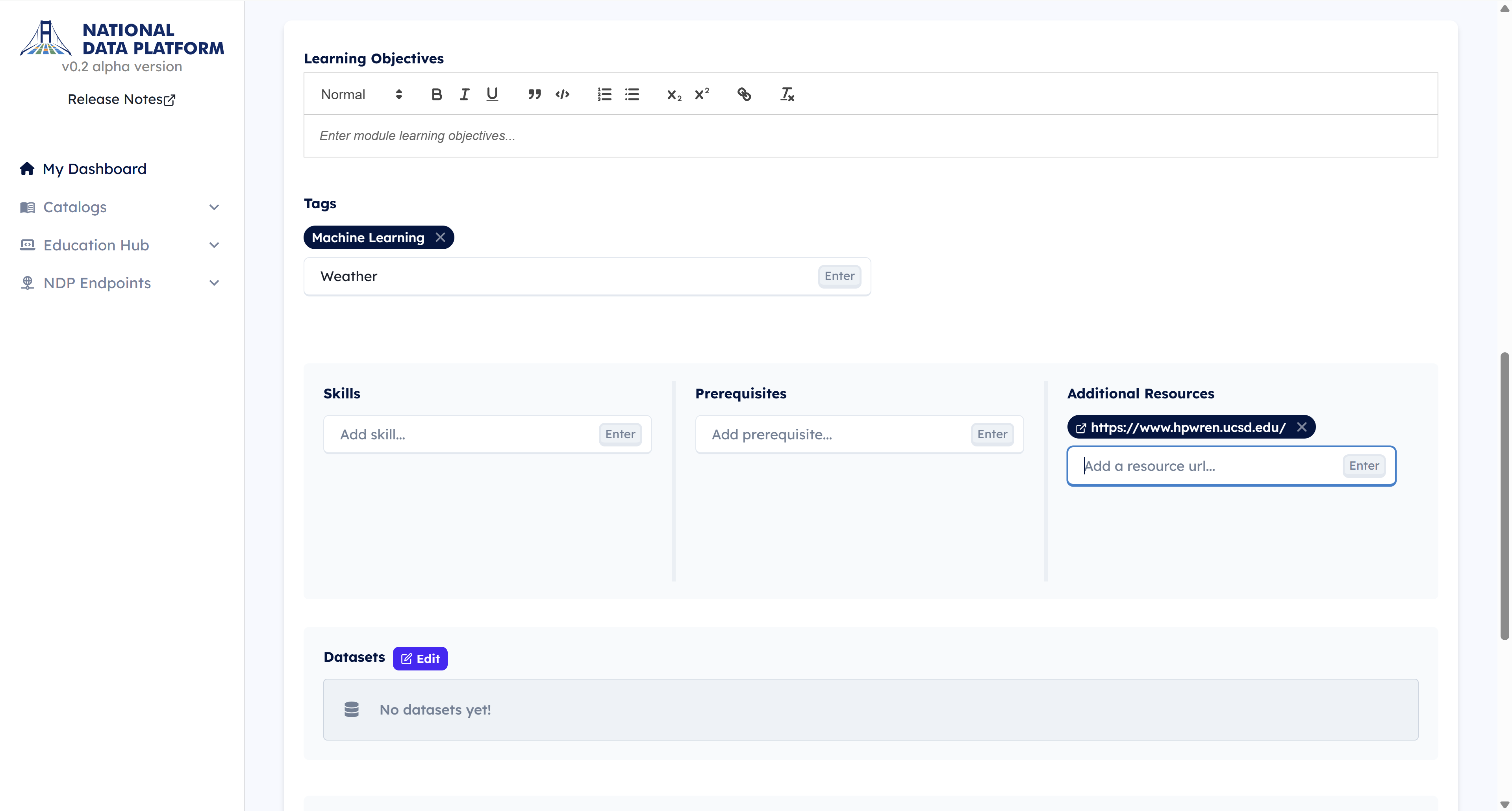Image resolution: width=1512 pixels, height=811 pixels.
Task: Apply superscript formatting
Action: tap(702, 94)
